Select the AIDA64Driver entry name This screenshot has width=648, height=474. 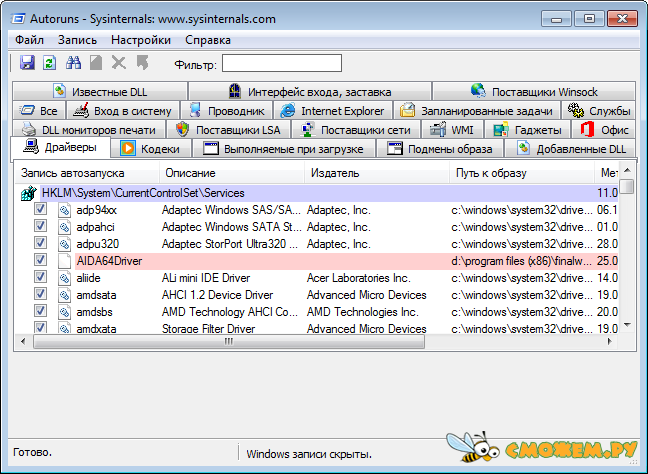[x=109, y=261]
